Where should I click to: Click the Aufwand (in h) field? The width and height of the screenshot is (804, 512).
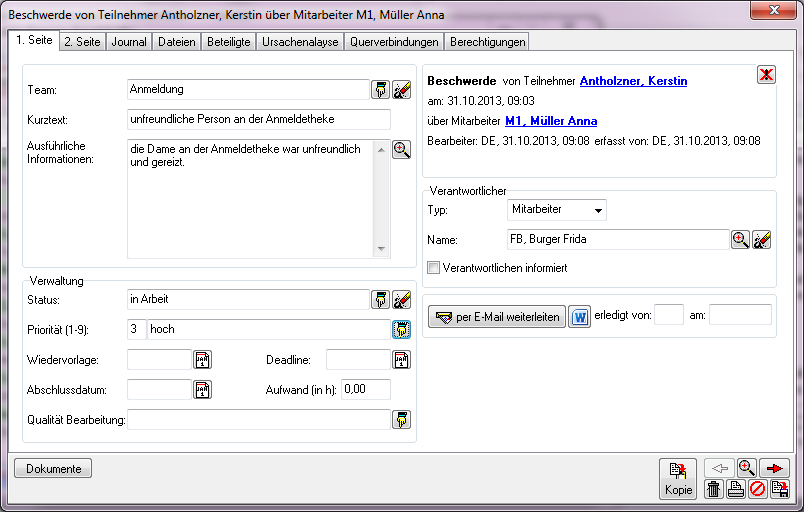coord(366,390)
